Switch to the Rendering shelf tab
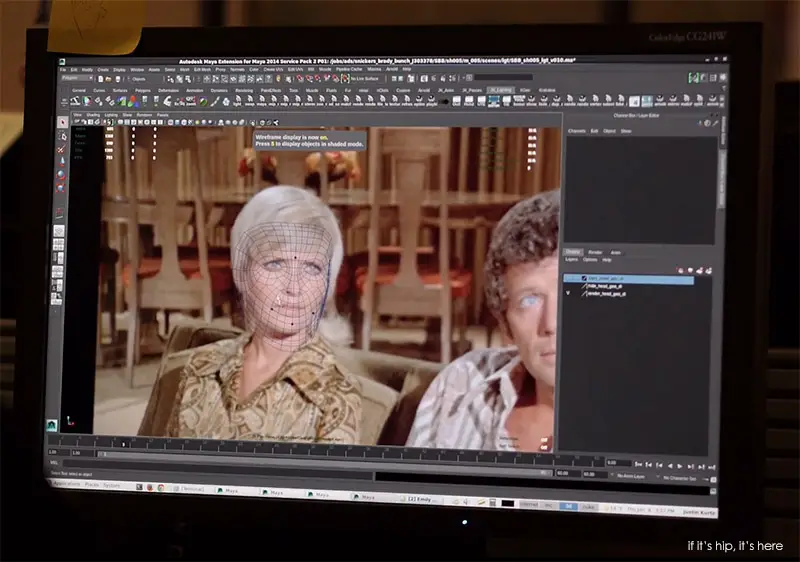Image resolution: width=800 pixels, height=562 pixels. click(x=244, y=90)
